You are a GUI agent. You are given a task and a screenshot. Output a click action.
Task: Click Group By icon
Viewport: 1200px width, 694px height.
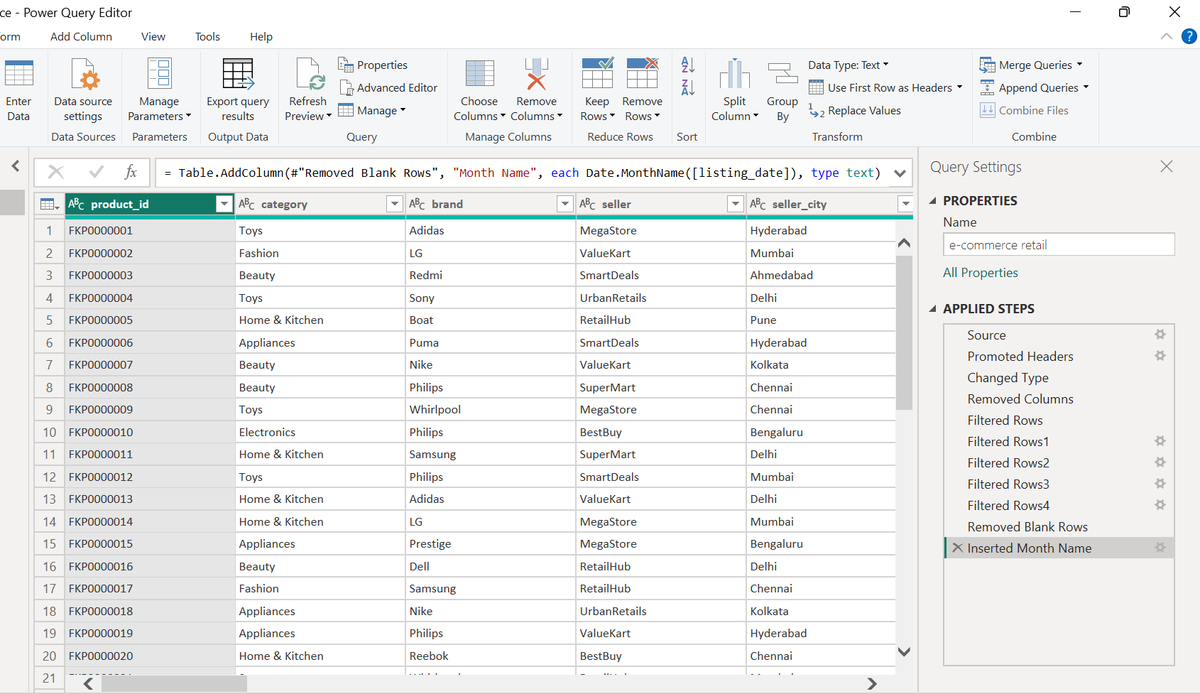click(x=782, y=75)
